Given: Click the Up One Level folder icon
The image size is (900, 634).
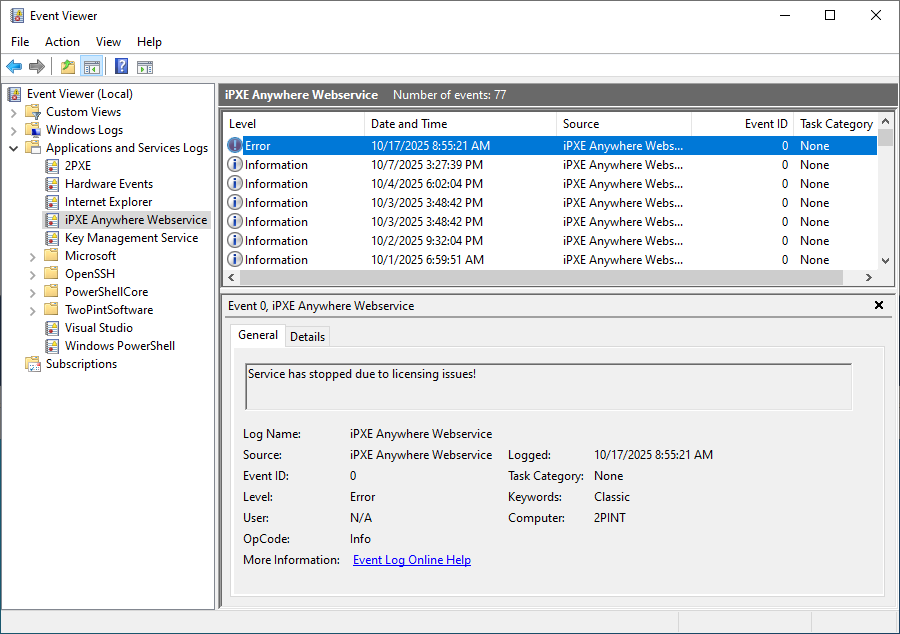Looking at the screenshot, I should tap(67, 67).
